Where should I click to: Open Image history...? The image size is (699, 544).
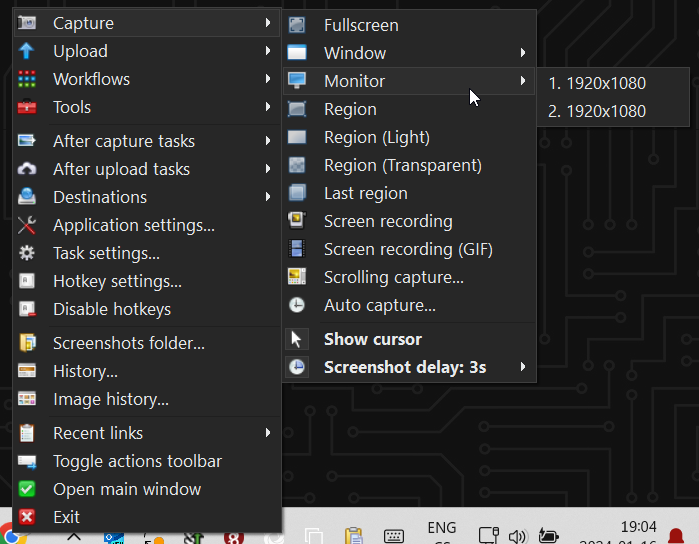(110, 399)
